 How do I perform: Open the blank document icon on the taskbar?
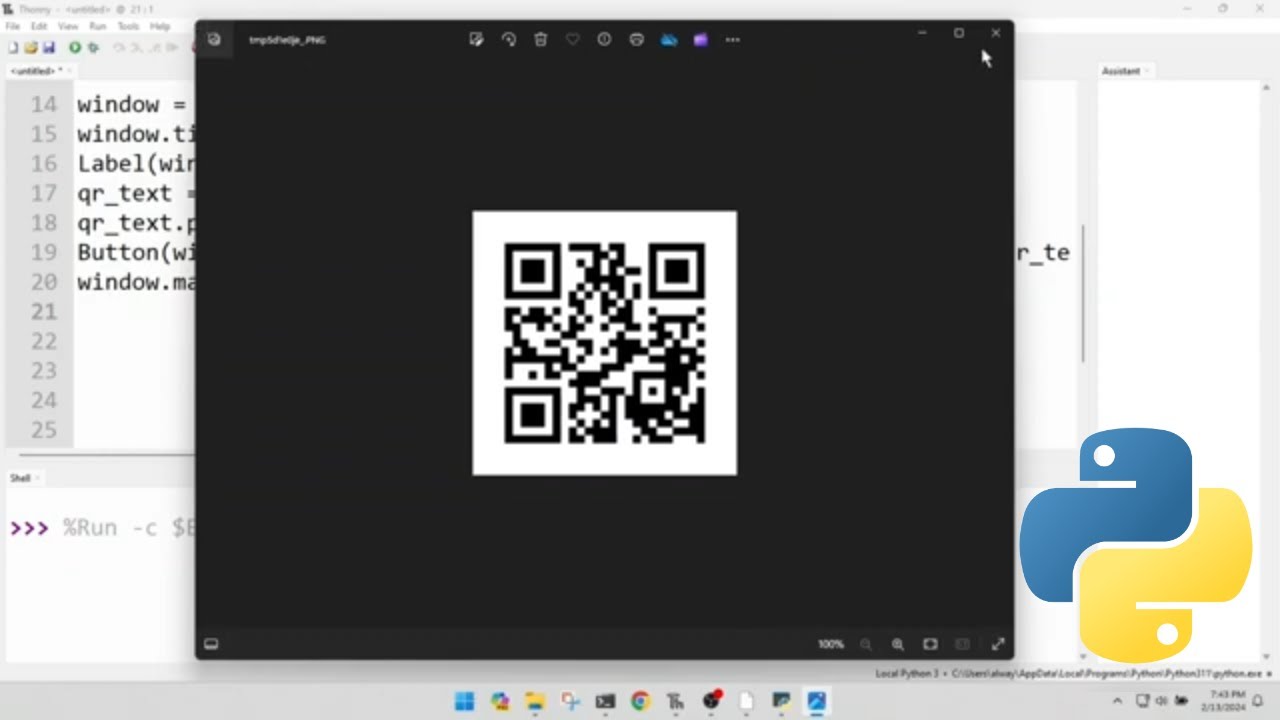746,701
